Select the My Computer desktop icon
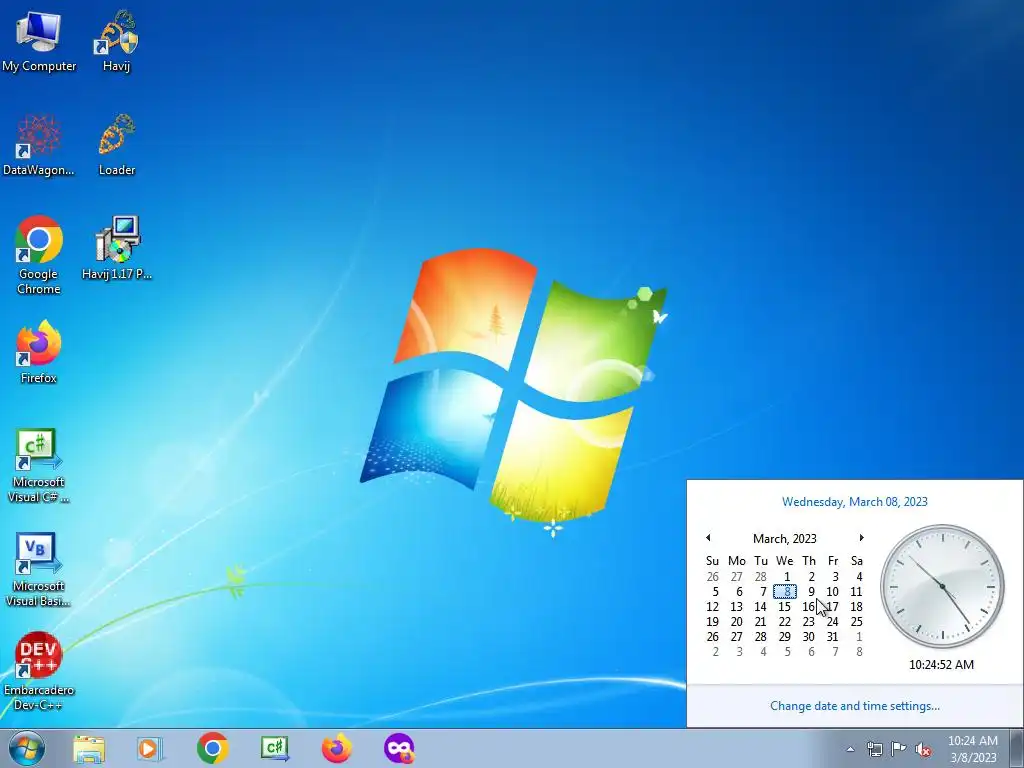The image size is (1024, 768). click(39, 40)
